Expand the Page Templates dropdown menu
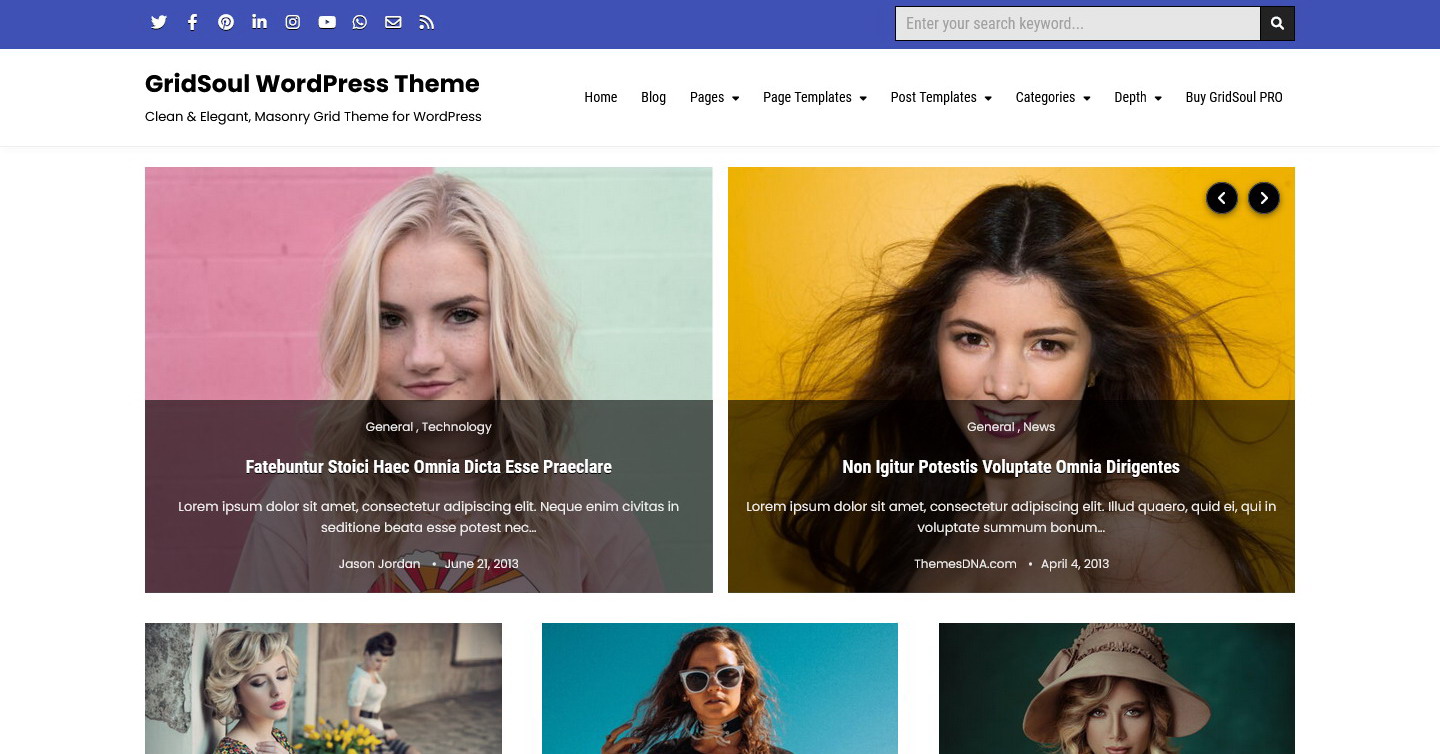The image size is (1440, 754). [815, 97]
